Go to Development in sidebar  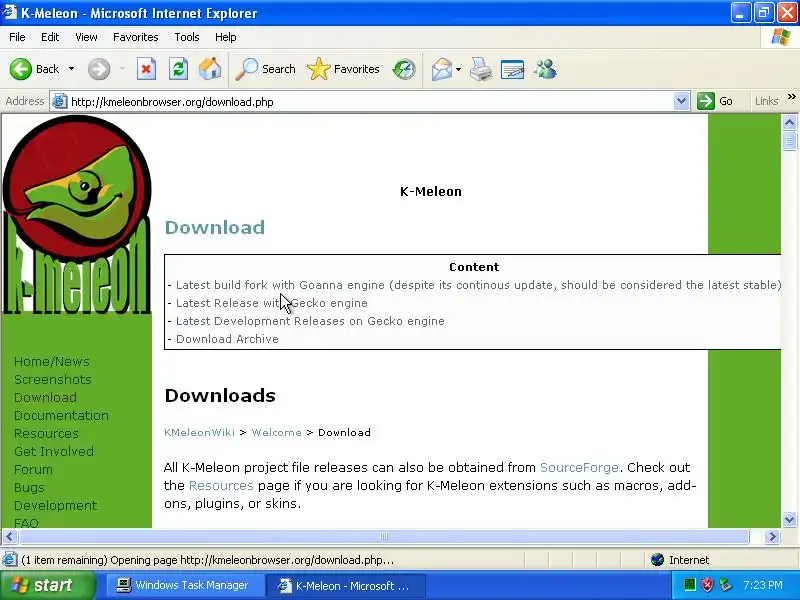pos(56,506)
